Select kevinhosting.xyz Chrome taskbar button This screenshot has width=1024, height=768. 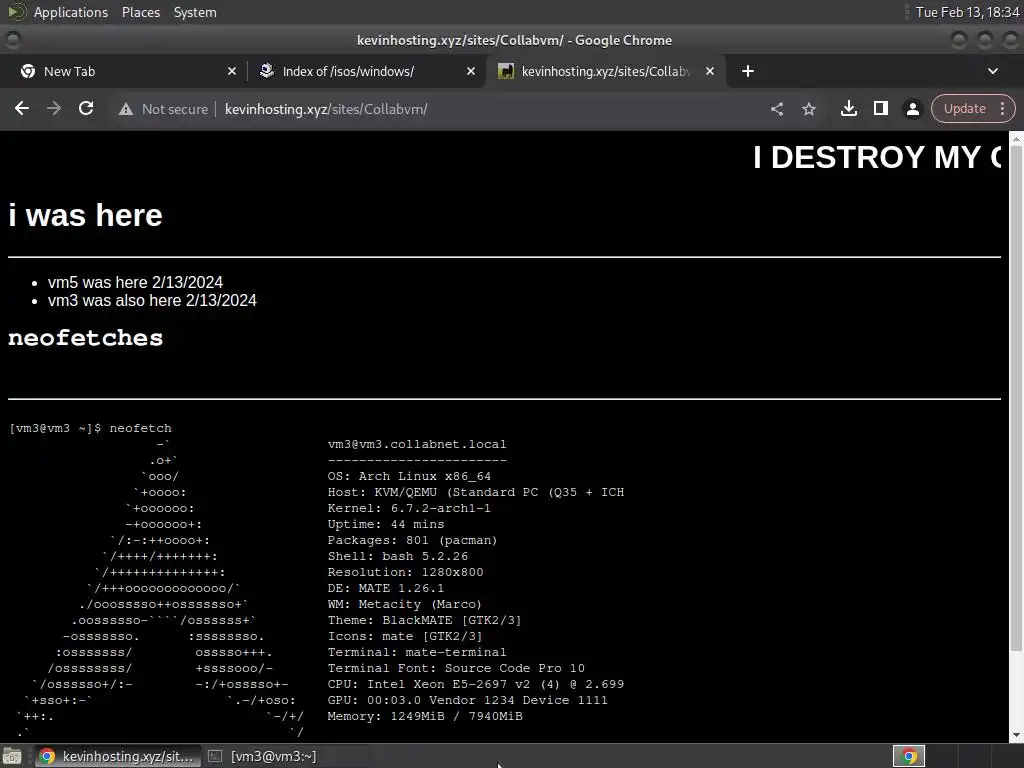(x=116, y=756)
